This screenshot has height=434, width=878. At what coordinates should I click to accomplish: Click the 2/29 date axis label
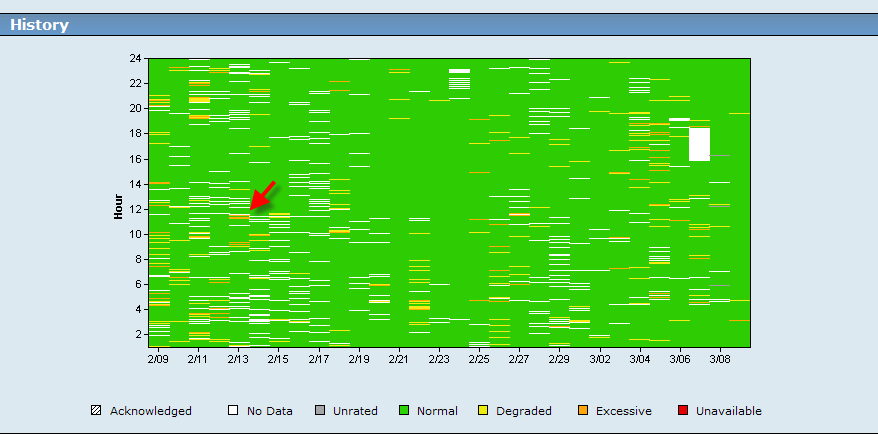(559, 358)
